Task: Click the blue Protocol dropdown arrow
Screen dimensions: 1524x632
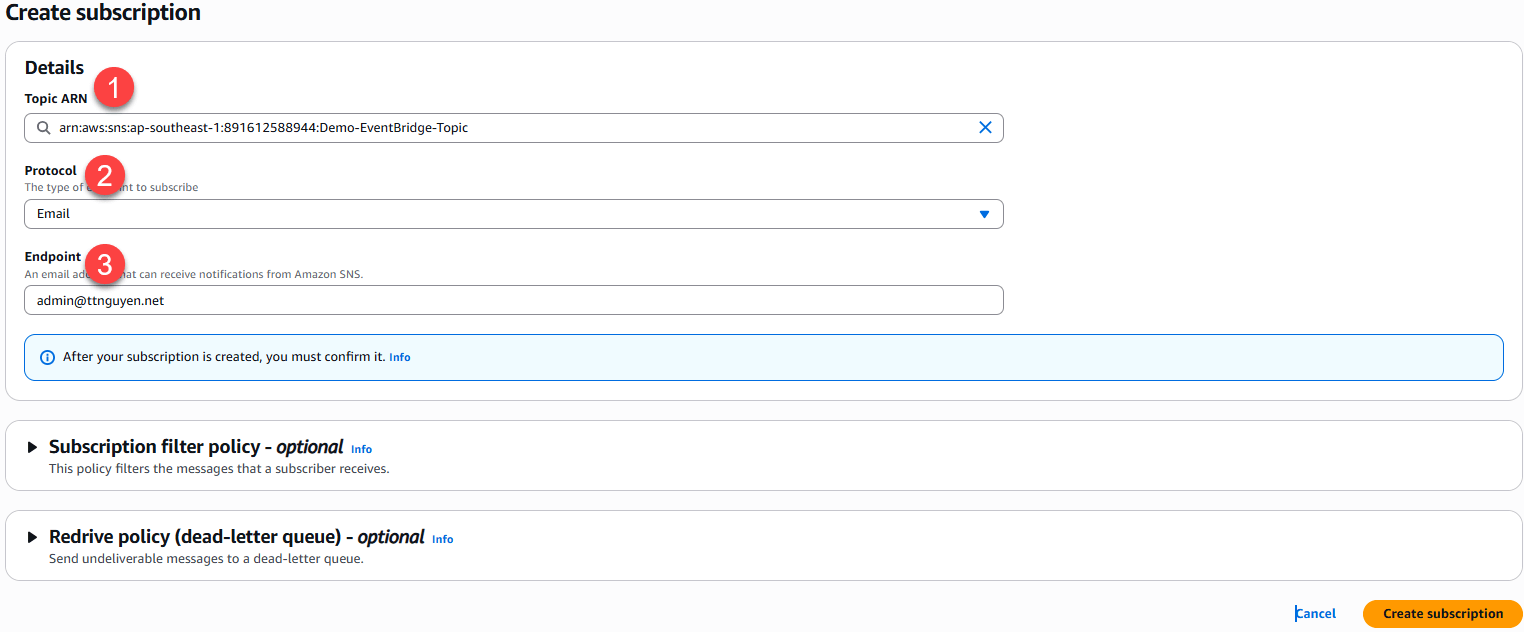Action: pyautogui.click(x=984, y=214)
